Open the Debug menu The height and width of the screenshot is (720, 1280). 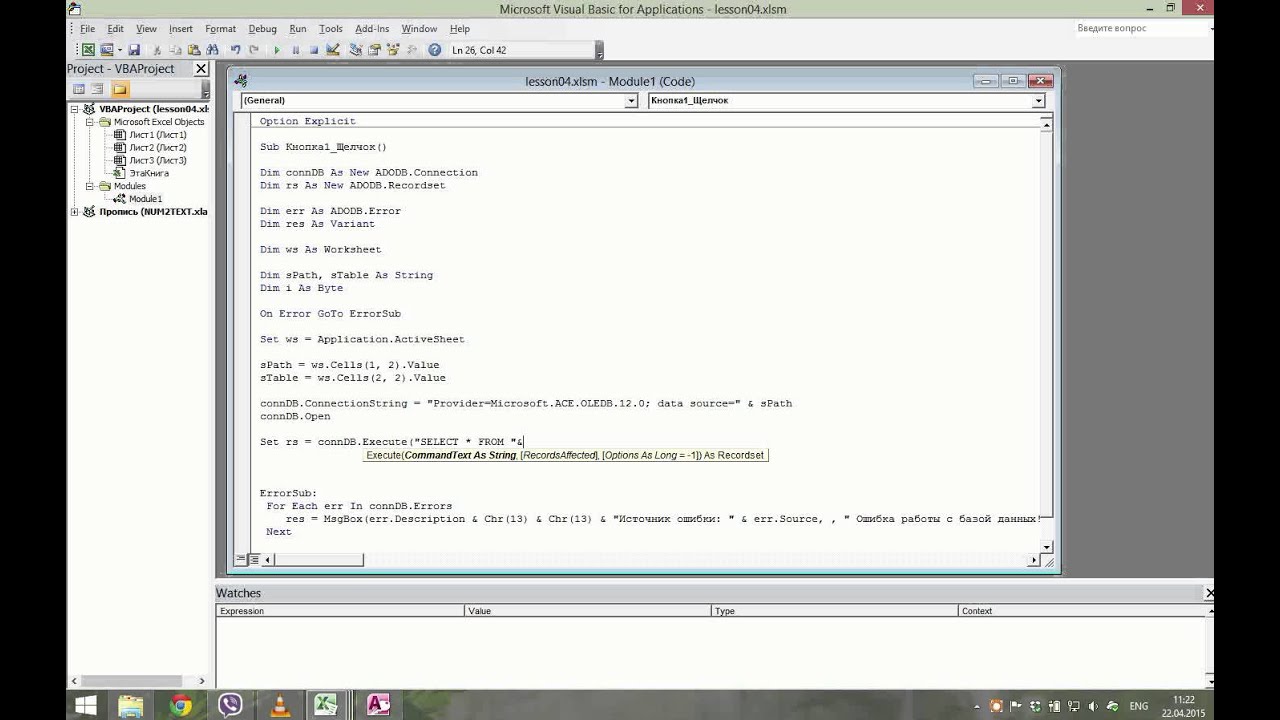(262, 29)
